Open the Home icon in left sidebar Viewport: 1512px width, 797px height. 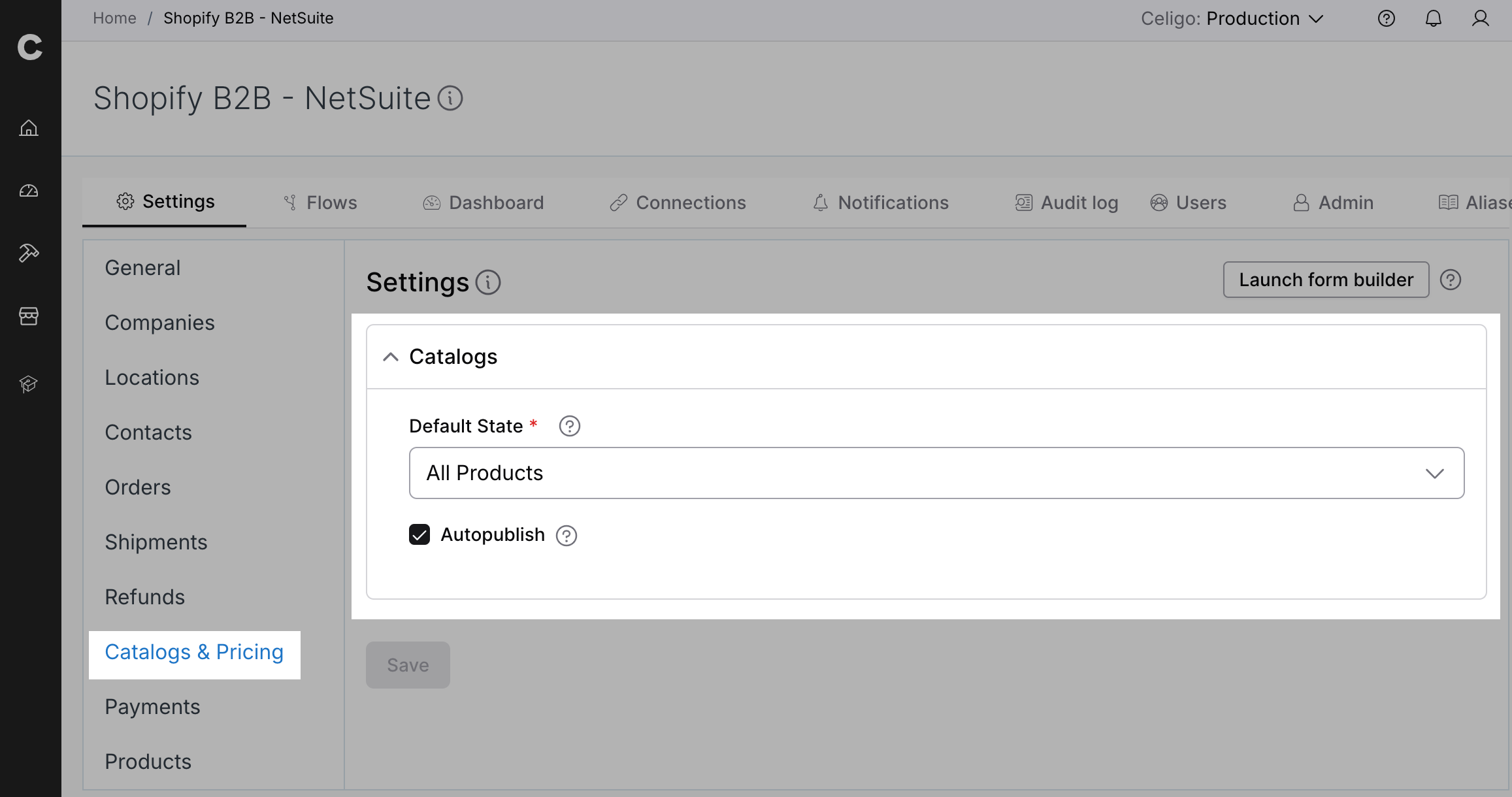[x=29, y=128]
